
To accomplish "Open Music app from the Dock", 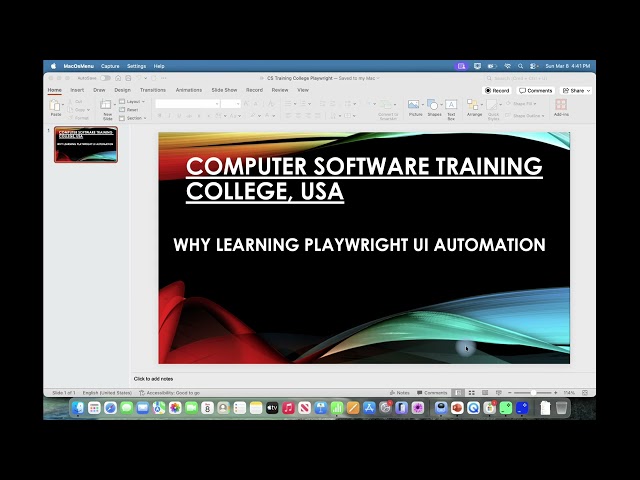I will point(288,408).
